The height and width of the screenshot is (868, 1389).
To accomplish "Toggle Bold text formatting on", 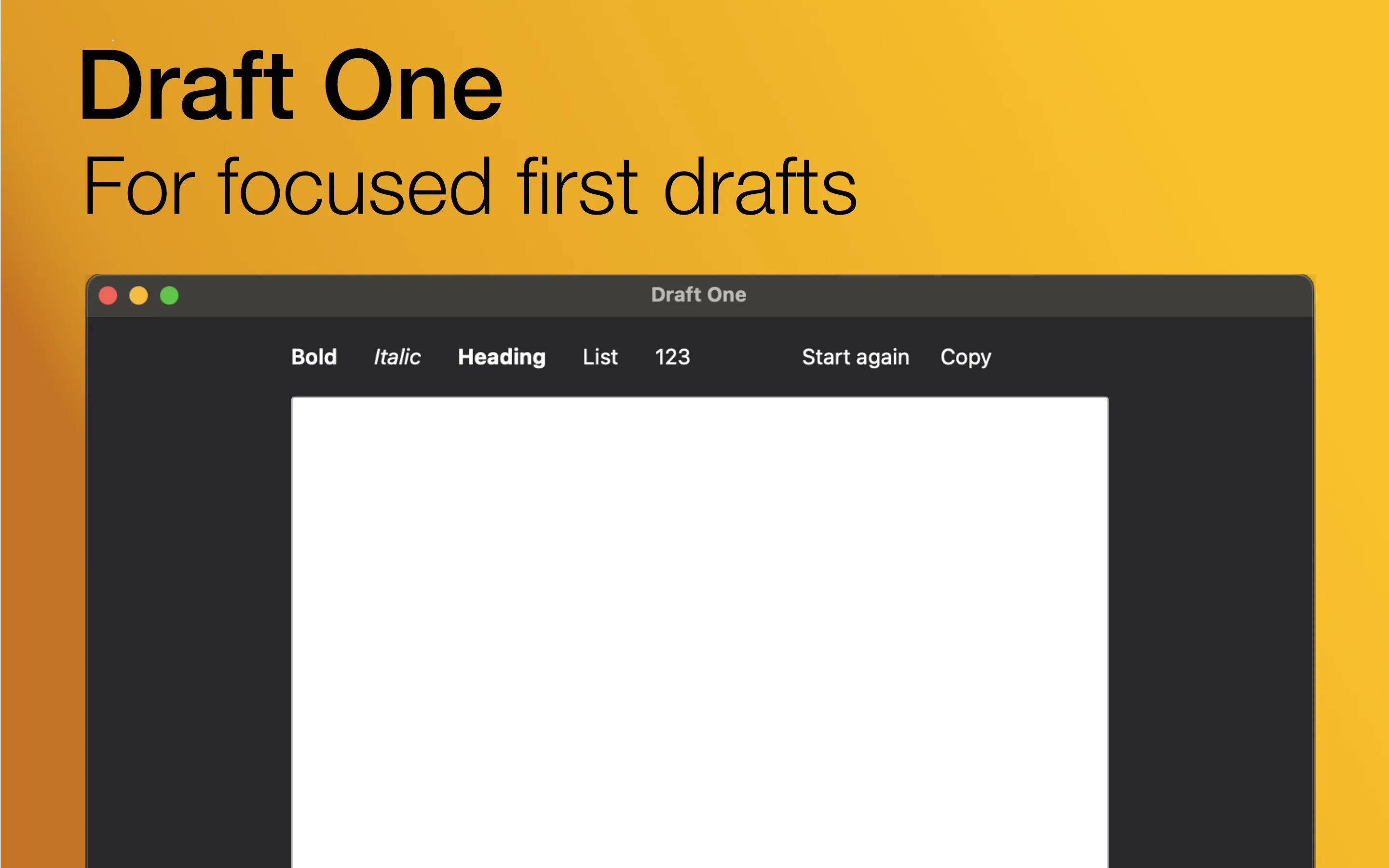I will pos(315,356).
